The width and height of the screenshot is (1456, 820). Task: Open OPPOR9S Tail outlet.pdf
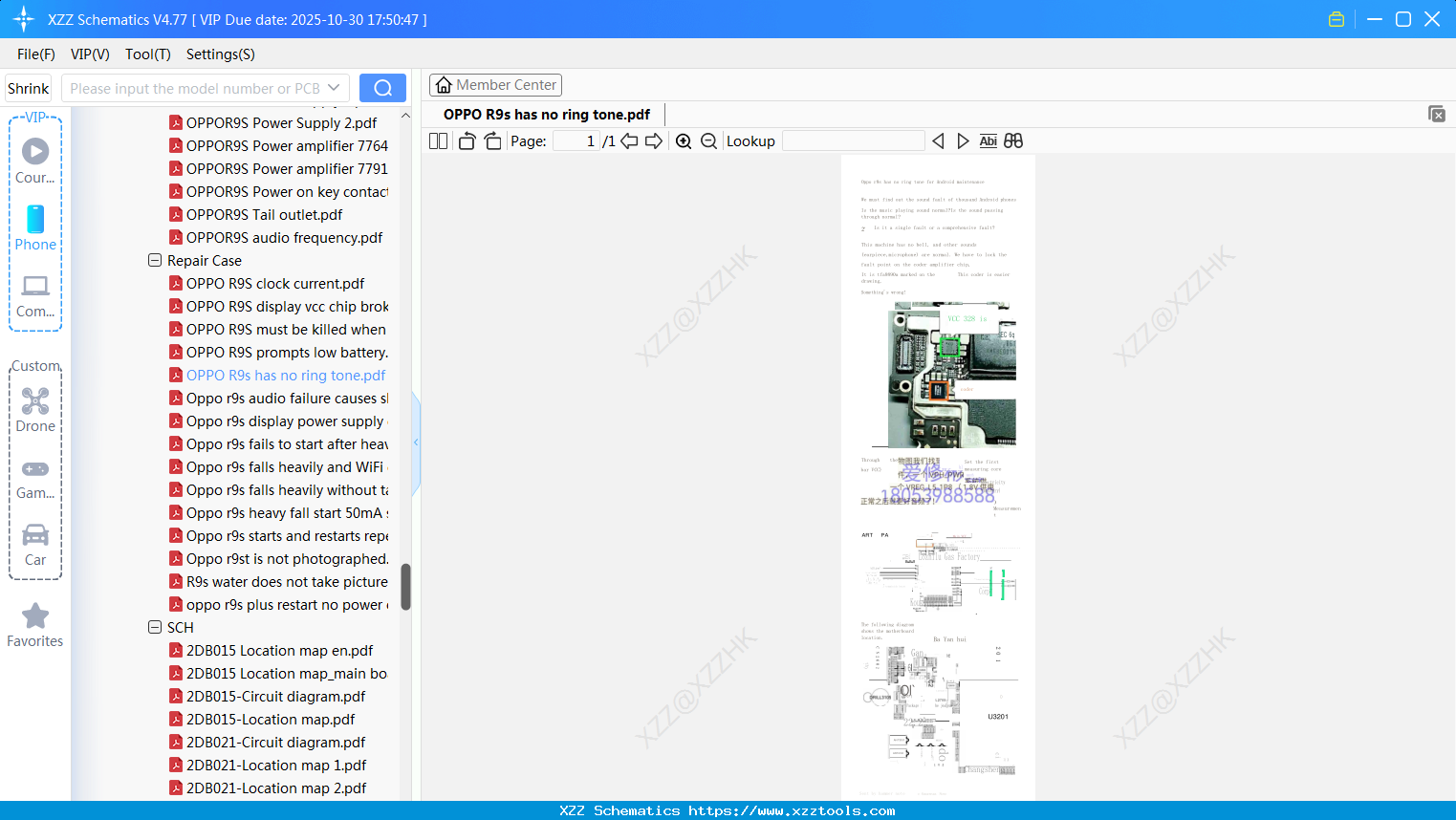click(264, 214)
